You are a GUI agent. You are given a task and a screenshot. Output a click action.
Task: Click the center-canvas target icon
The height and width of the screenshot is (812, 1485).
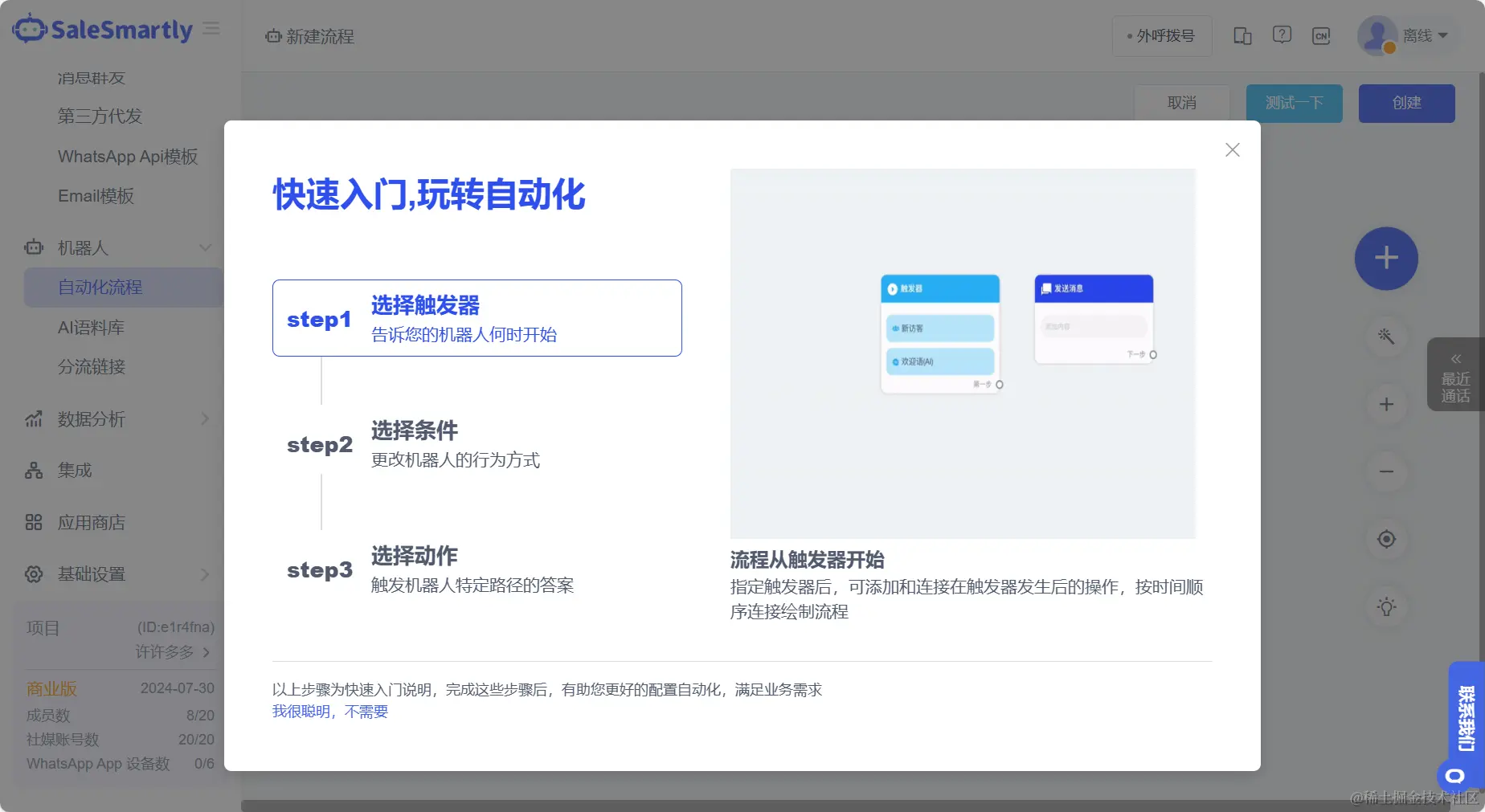1386,539
